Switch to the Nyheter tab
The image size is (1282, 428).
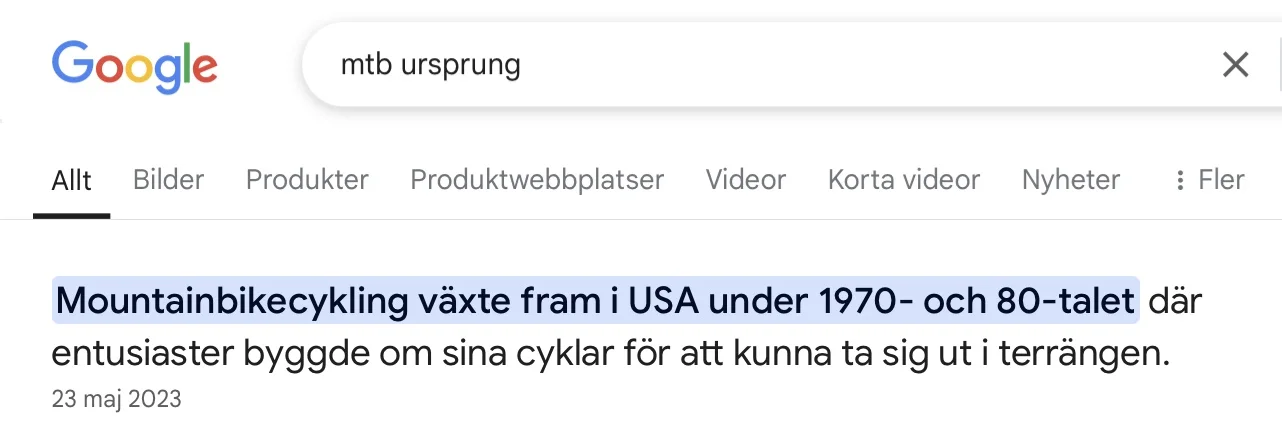point(1070,180)
